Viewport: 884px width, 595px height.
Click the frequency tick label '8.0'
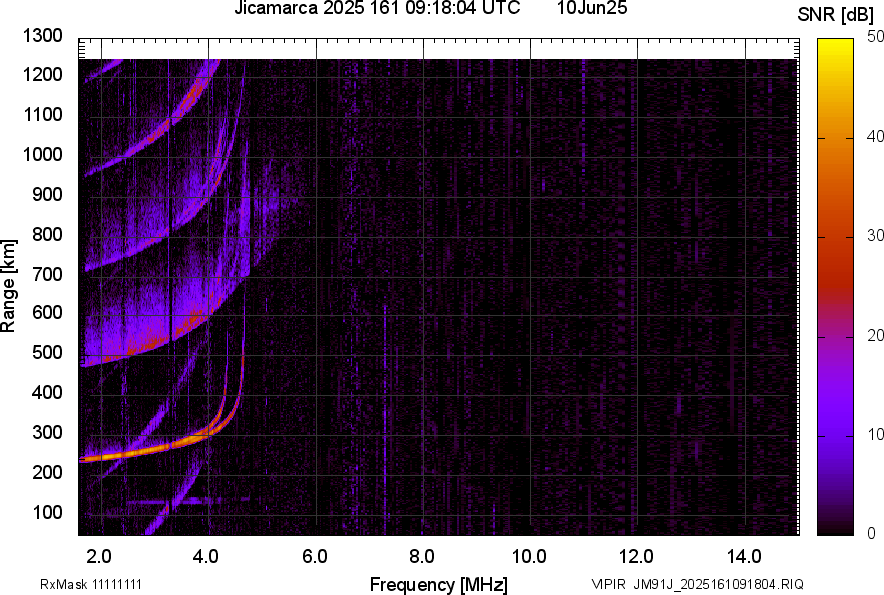pyautogui.click(x=422, y=557)
